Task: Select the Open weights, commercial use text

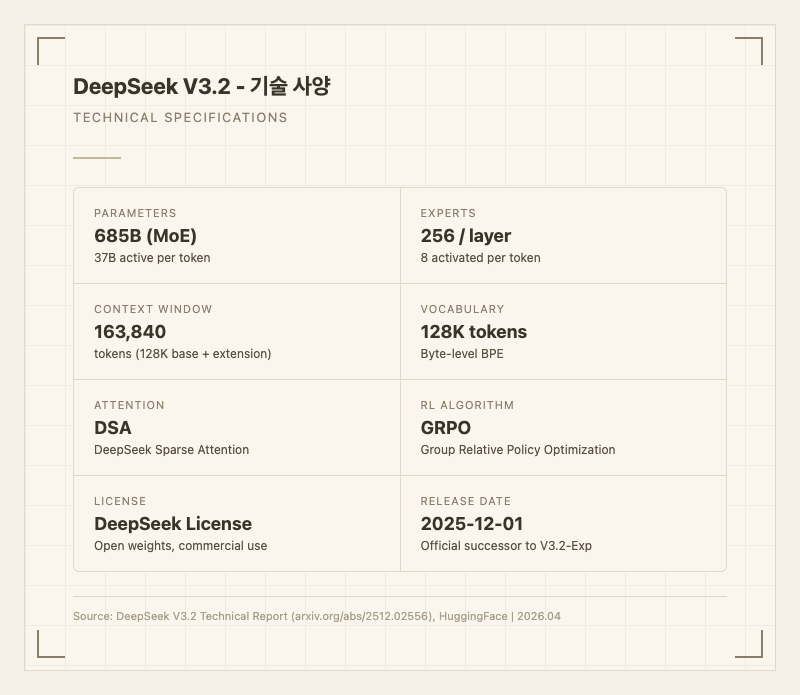Action: click(x=179, y=546)
